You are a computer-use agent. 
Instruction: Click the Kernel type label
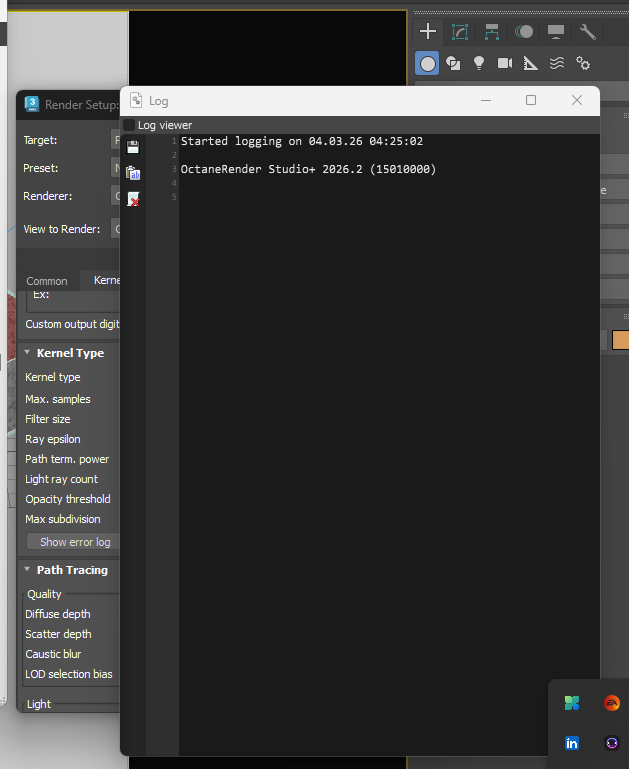[x=53, y=377]
